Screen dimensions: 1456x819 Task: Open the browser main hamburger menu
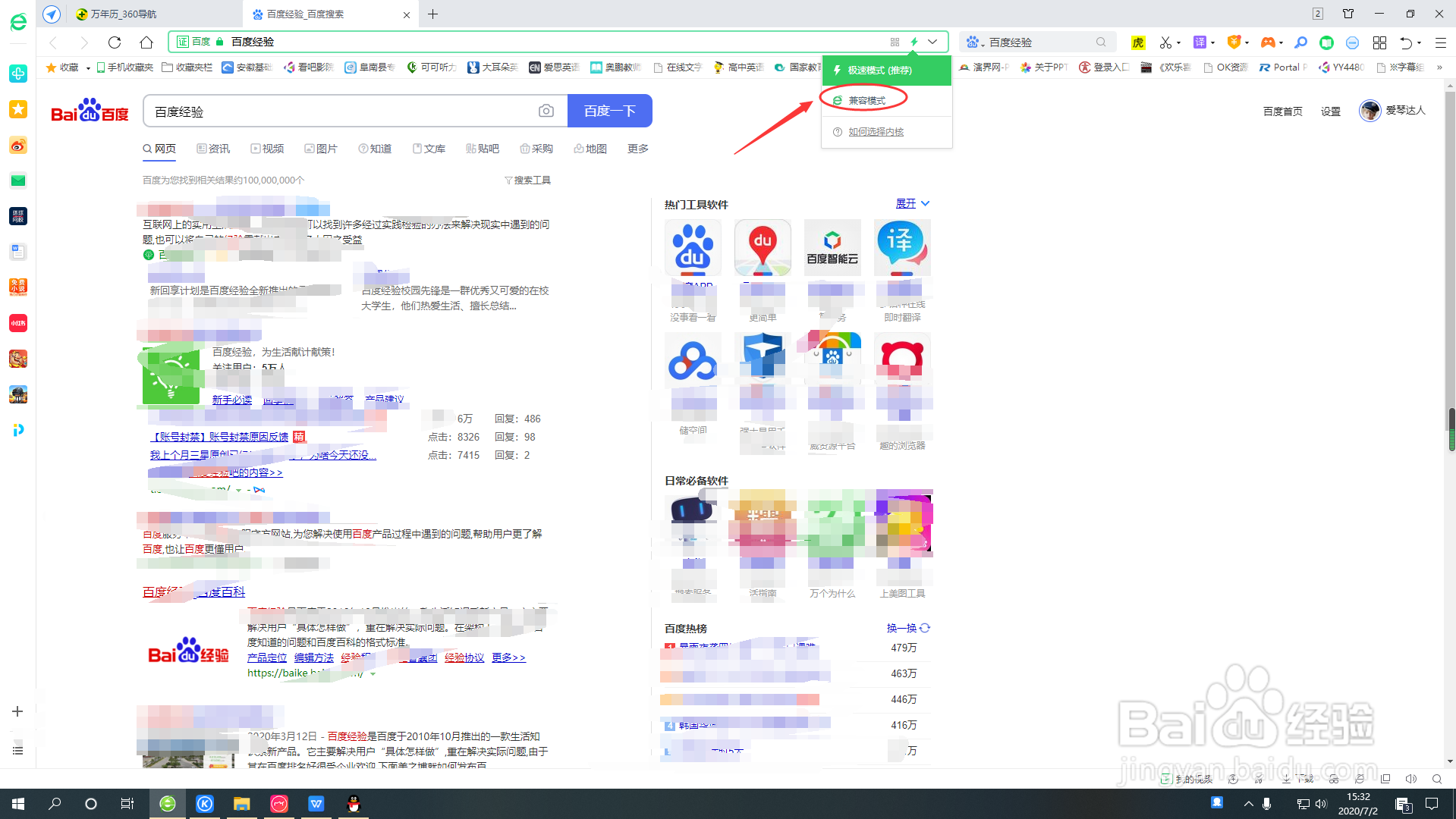1440,42
